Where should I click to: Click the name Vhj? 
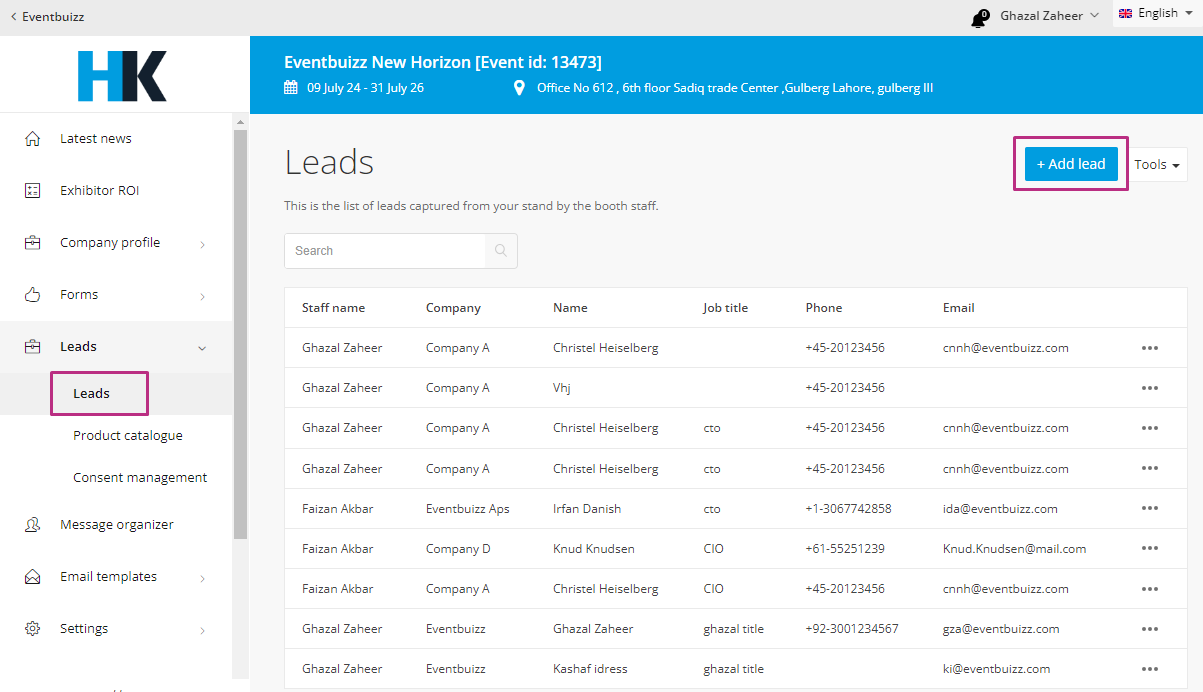(562, 388)
